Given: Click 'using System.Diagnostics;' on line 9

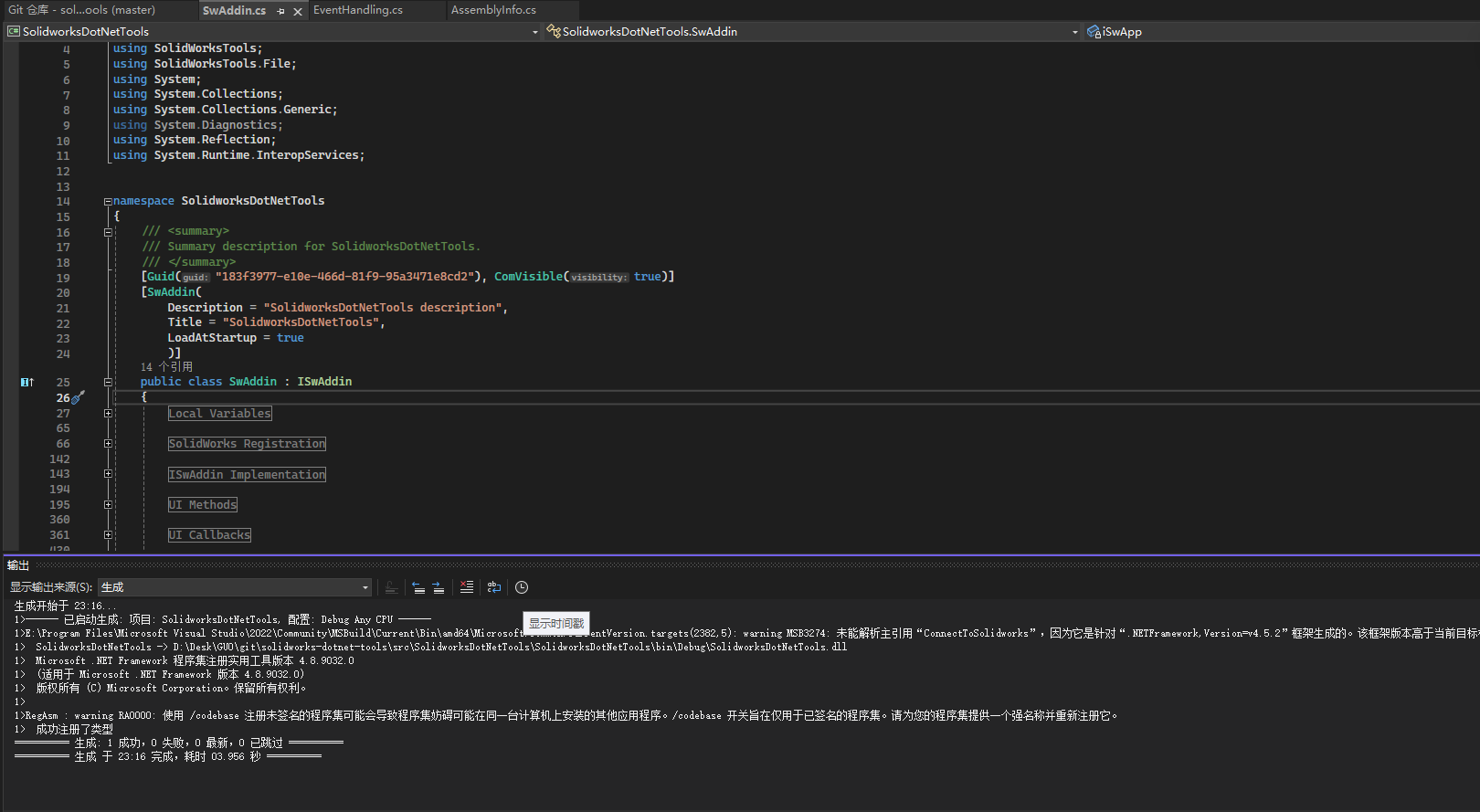Looking at the screenshot, I should pos(197,125).
